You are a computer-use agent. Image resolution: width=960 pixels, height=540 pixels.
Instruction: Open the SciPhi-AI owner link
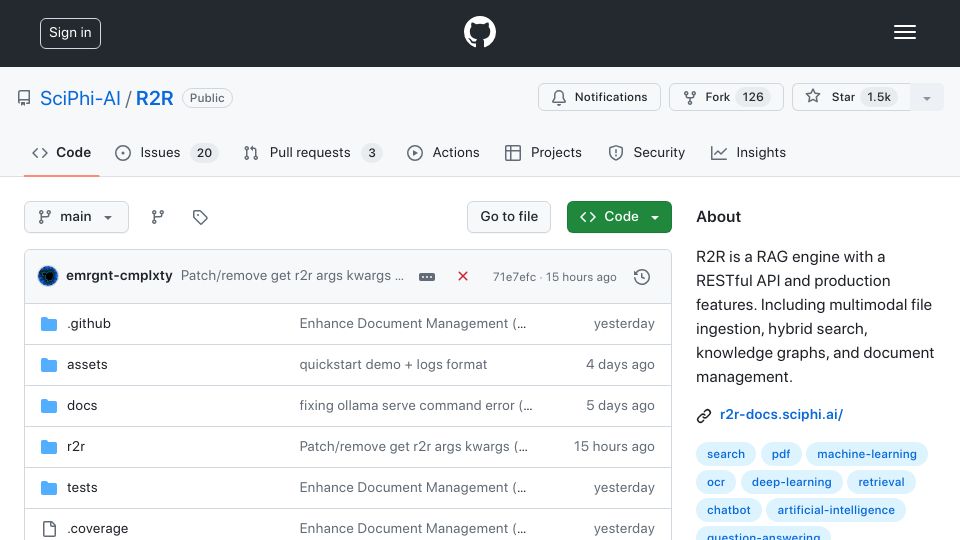click(80, 98)
